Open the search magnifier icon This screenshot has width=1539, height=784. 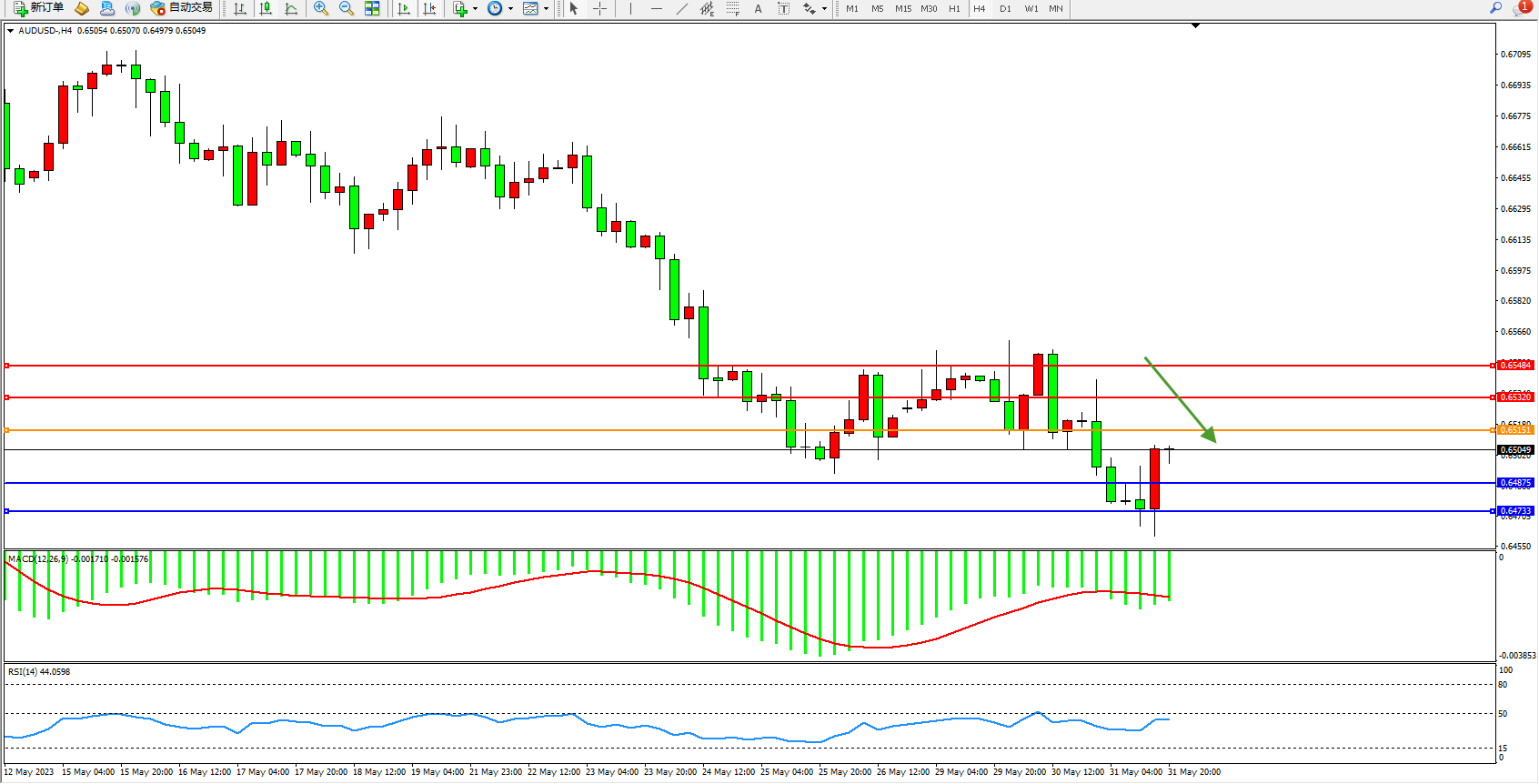1495,8
